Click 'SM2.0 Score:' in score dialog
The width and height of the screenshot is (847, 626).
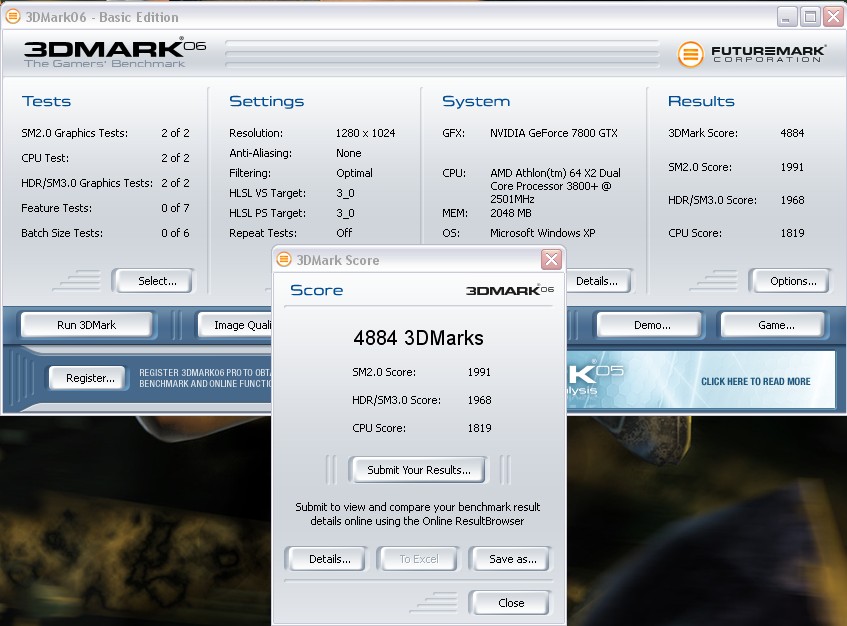point(384,372)
